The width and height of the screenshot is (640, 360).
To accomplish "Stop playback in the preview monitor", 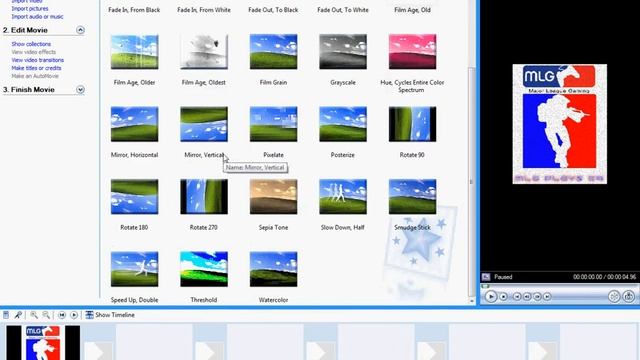I will click(504, 297).
